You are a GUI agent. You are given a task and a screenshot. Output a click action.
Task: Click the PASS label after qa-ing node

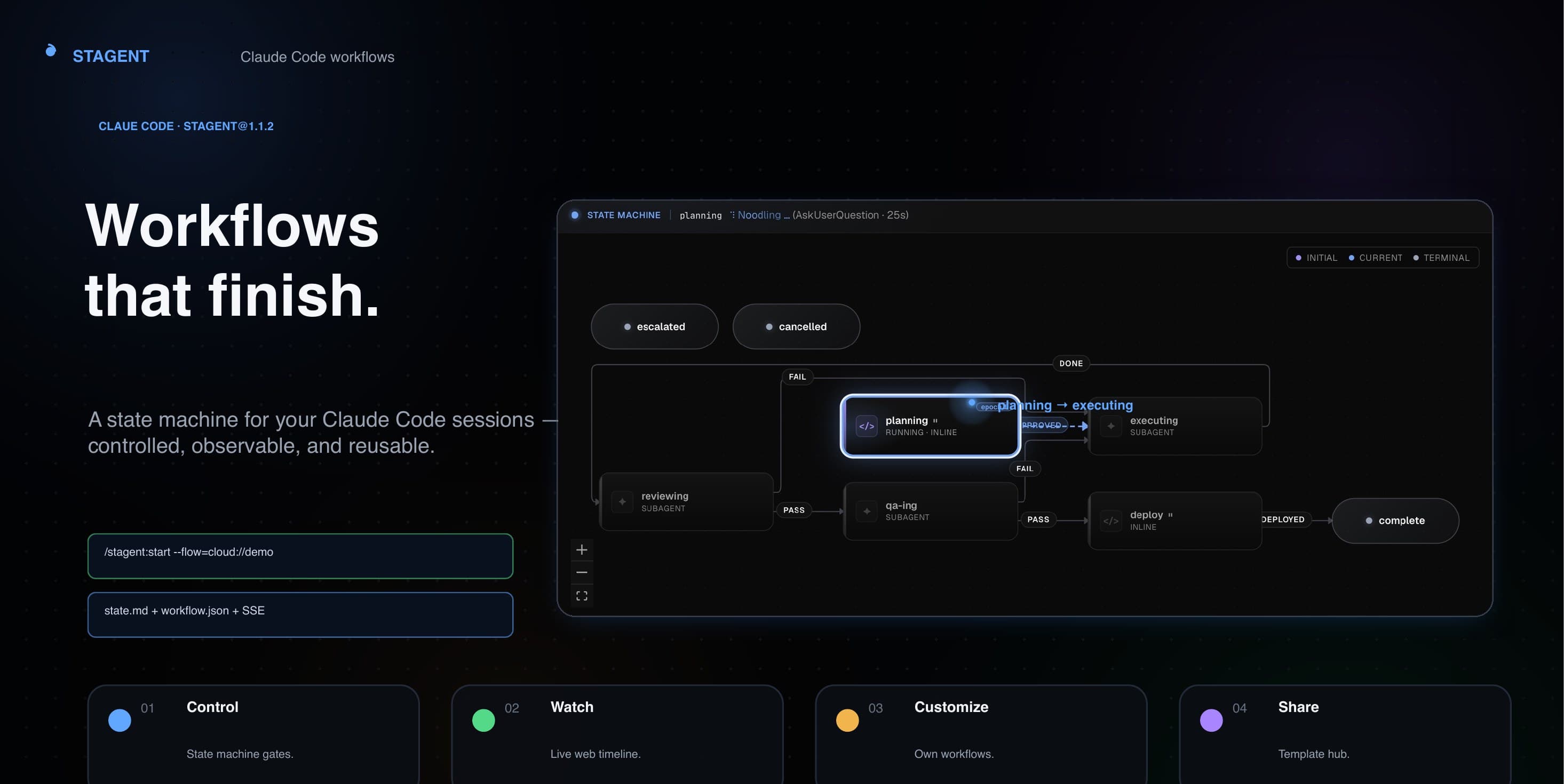tap(1038, 519)
